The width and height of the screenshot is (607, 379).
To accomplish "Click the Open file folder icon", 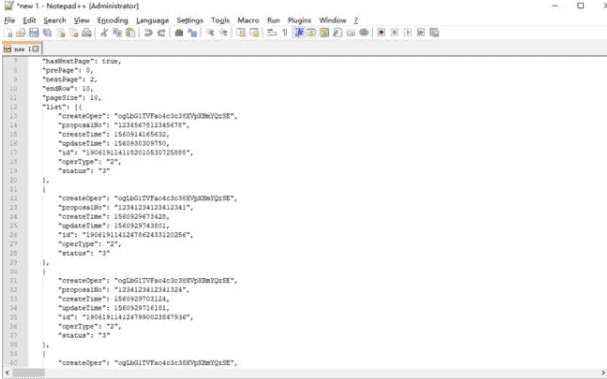I will click(x=21, y=33).
